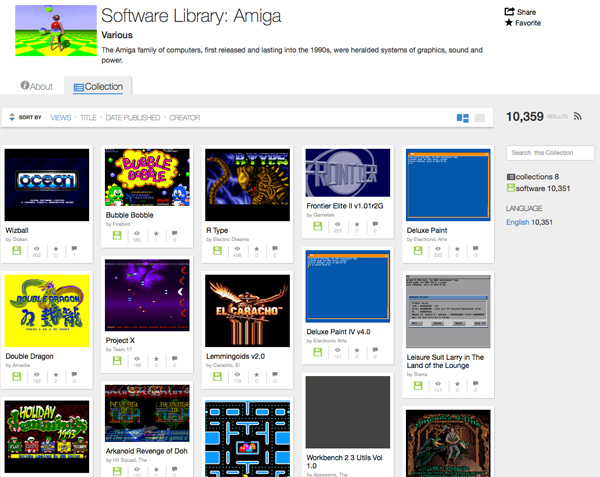The height and width of the screenshot is (477, 600).
Task: Click software disk icon on Bubble Bobble card
Action: (117, 235)
